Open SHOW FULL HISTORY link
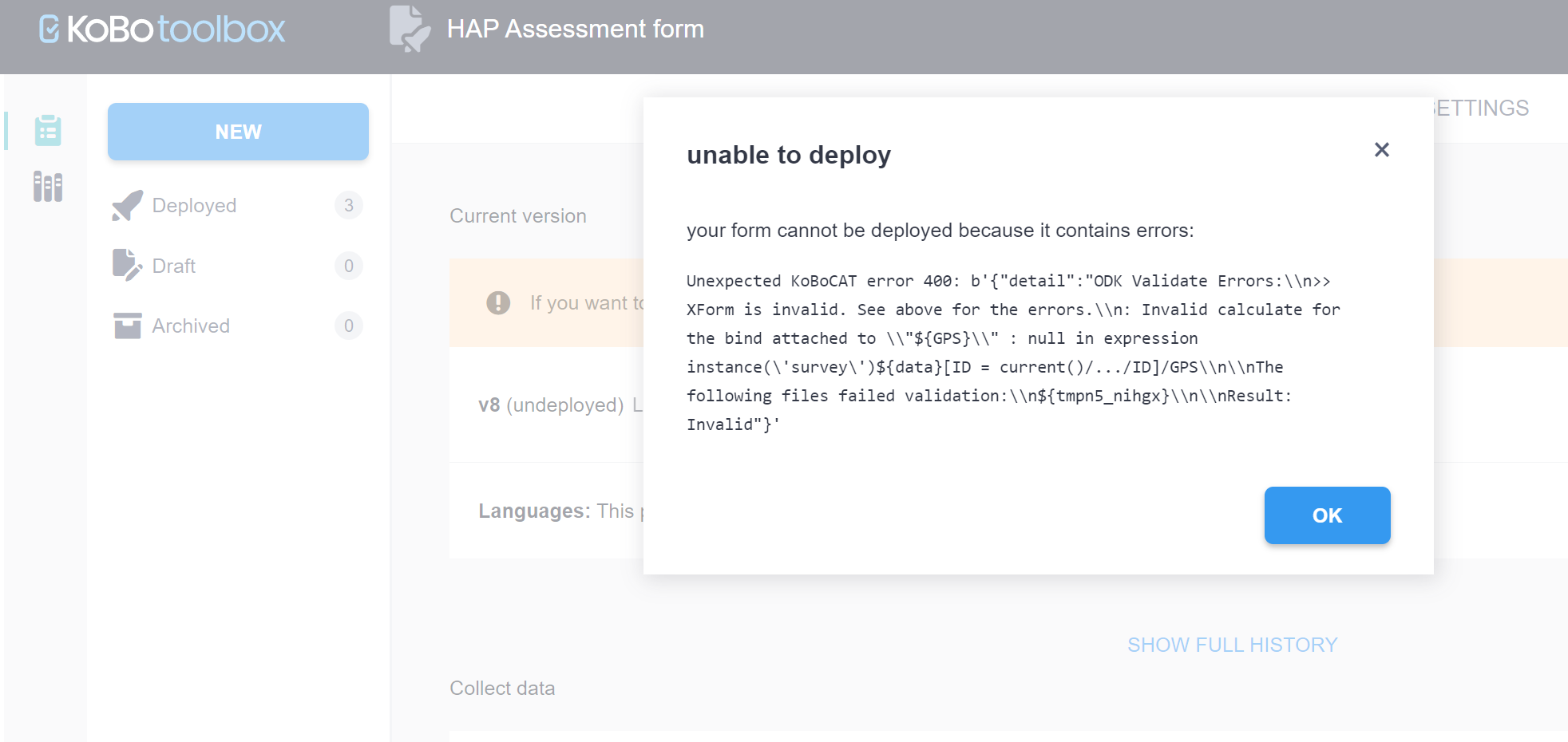 [x=1232, y=645]
